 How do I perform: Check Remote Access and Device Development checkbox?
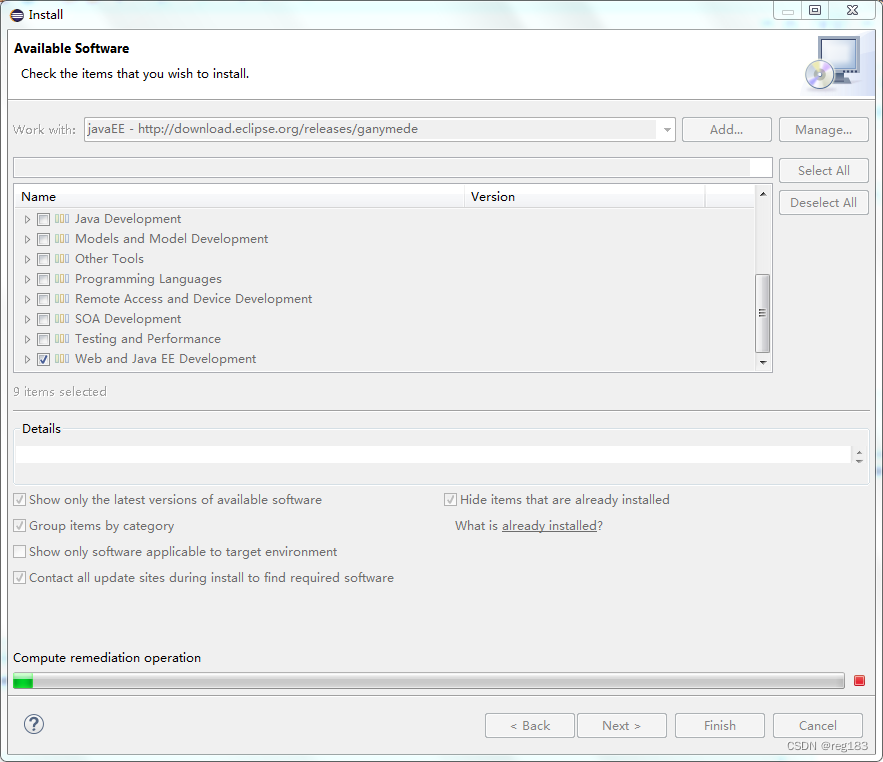pos(43,299)
